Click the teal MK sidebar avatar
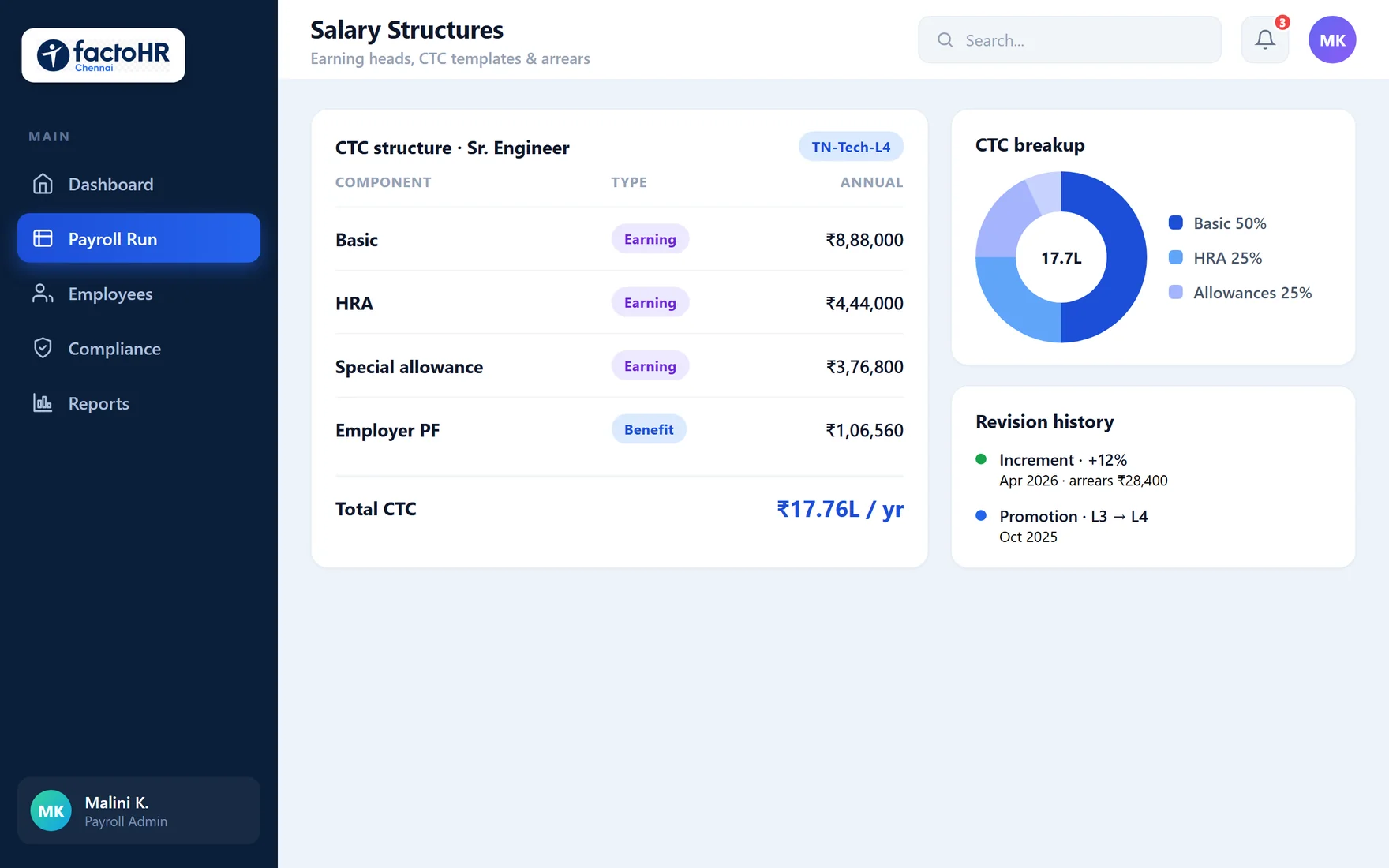 click(51, 810)
